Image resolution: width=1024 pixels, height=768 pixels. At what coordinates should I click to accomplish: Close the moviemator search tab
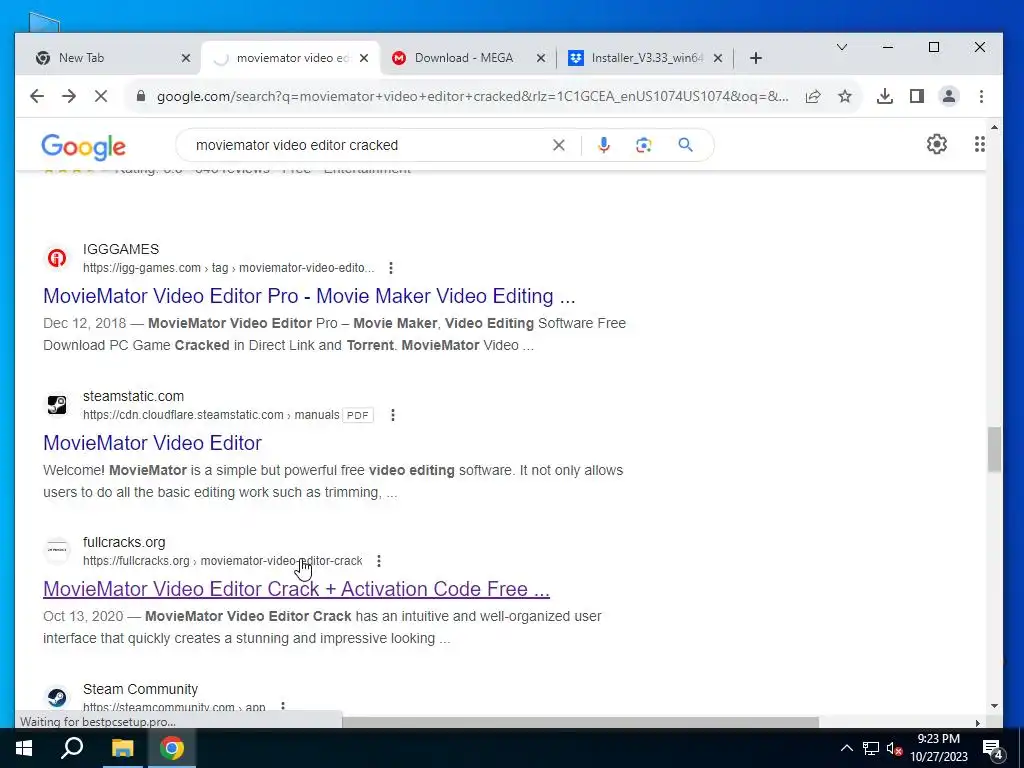tap(364, 58)
